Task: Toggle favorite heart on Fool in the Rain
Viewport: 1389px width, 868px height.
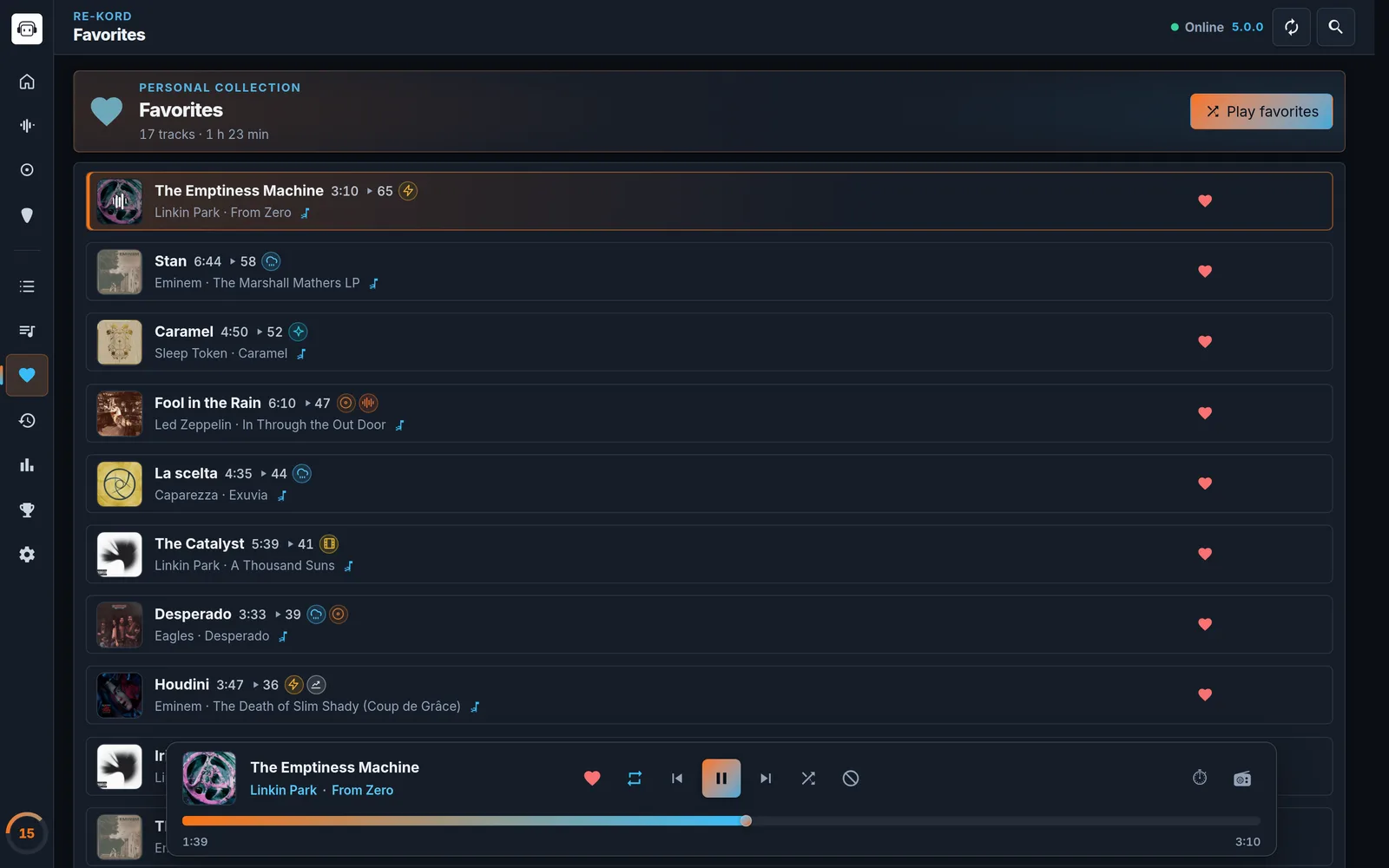Action: tap(1205, 413)
